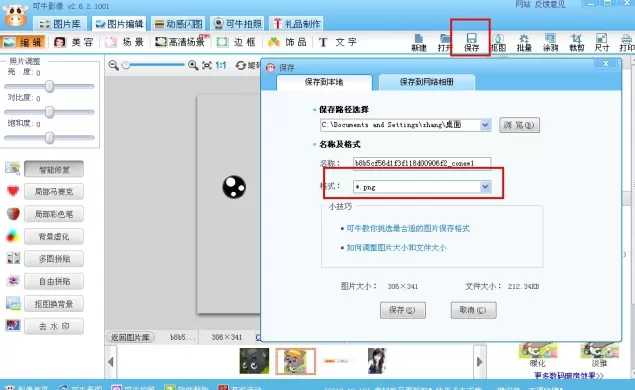Expand the save path dropdown
635x390 pixels.
pos(485,125)
